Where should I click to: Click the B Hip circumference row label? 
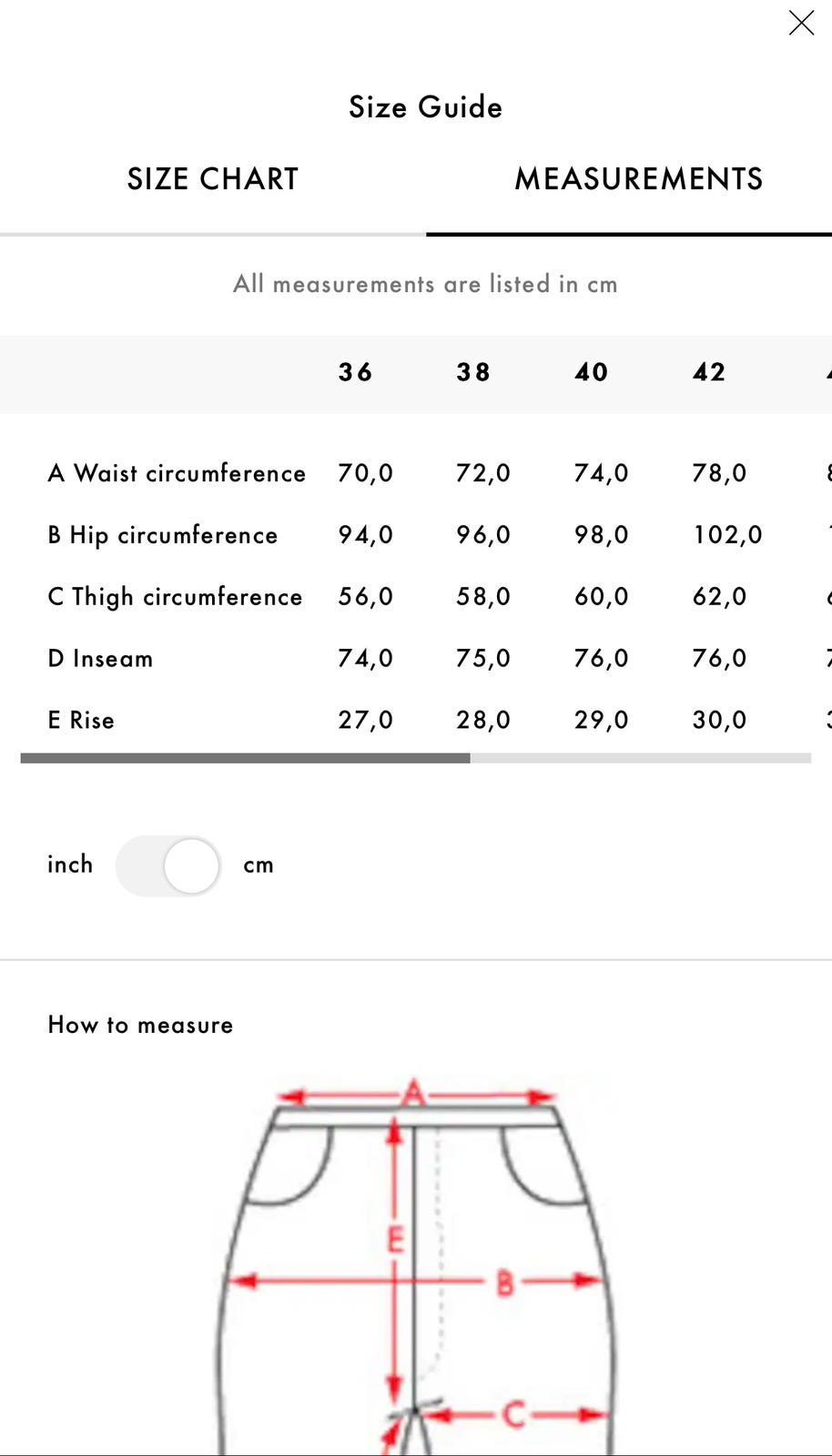tap(162, 535)
